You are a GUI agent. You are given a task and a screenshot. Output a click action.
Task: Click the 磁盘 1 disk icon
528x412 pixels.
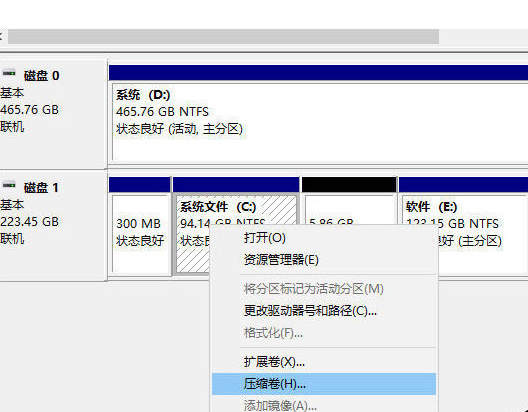(x=9, y=184)
